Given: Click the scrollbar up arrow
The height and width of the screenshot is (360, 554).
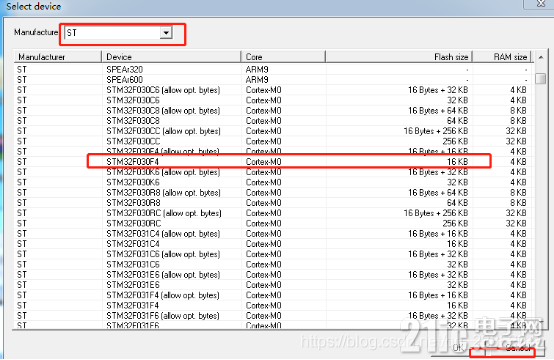Looking at the screenshot, I should point(541,57).
